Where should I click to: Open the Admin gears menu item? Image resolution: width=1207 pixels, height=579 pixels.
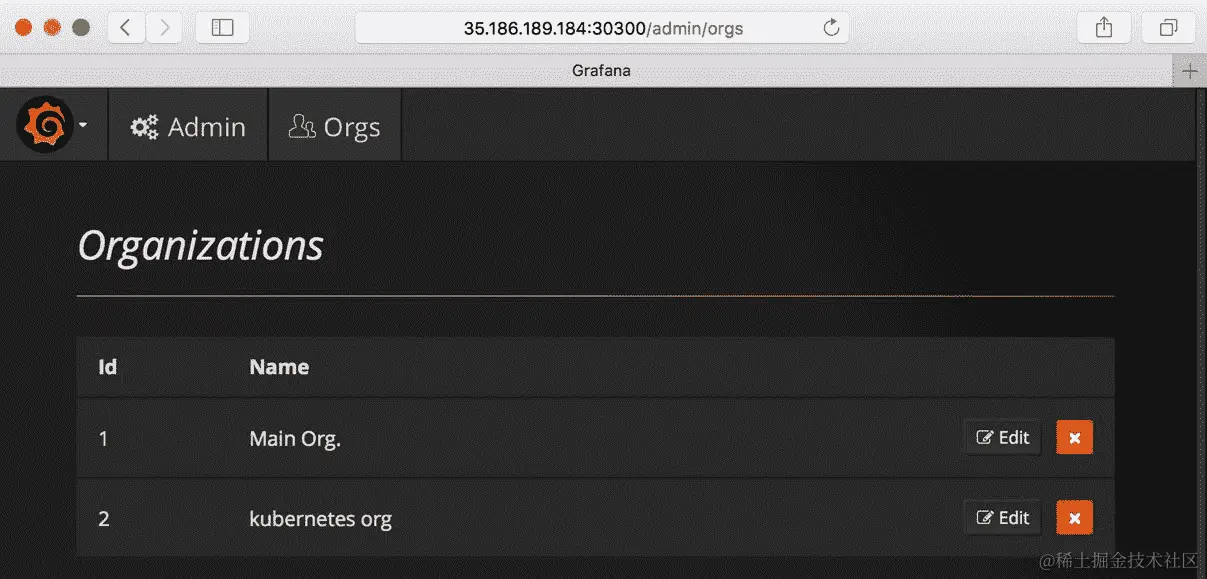188,126
